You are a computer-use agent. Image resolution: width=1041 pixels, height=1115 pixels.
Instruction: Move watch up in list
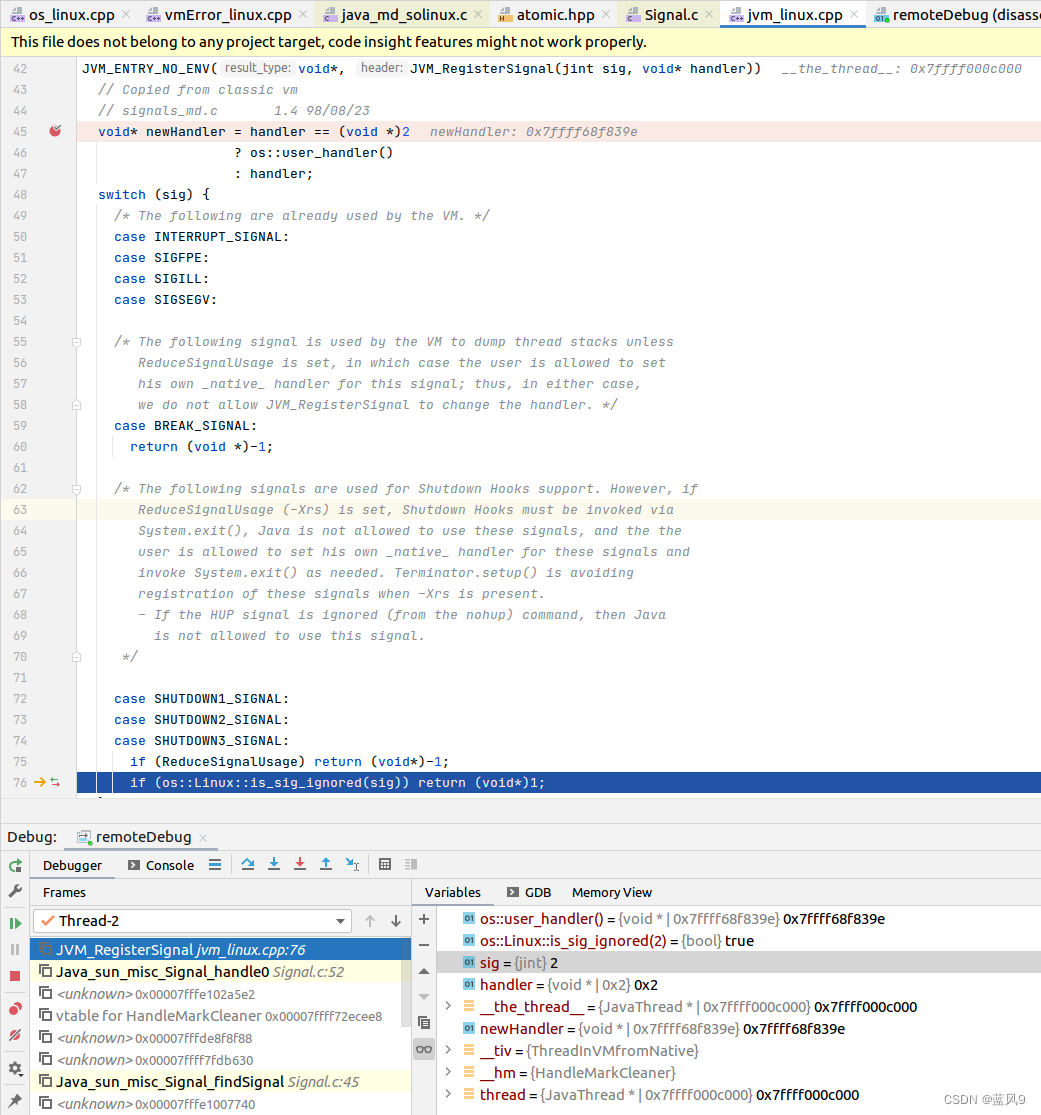tap(424, 971)
